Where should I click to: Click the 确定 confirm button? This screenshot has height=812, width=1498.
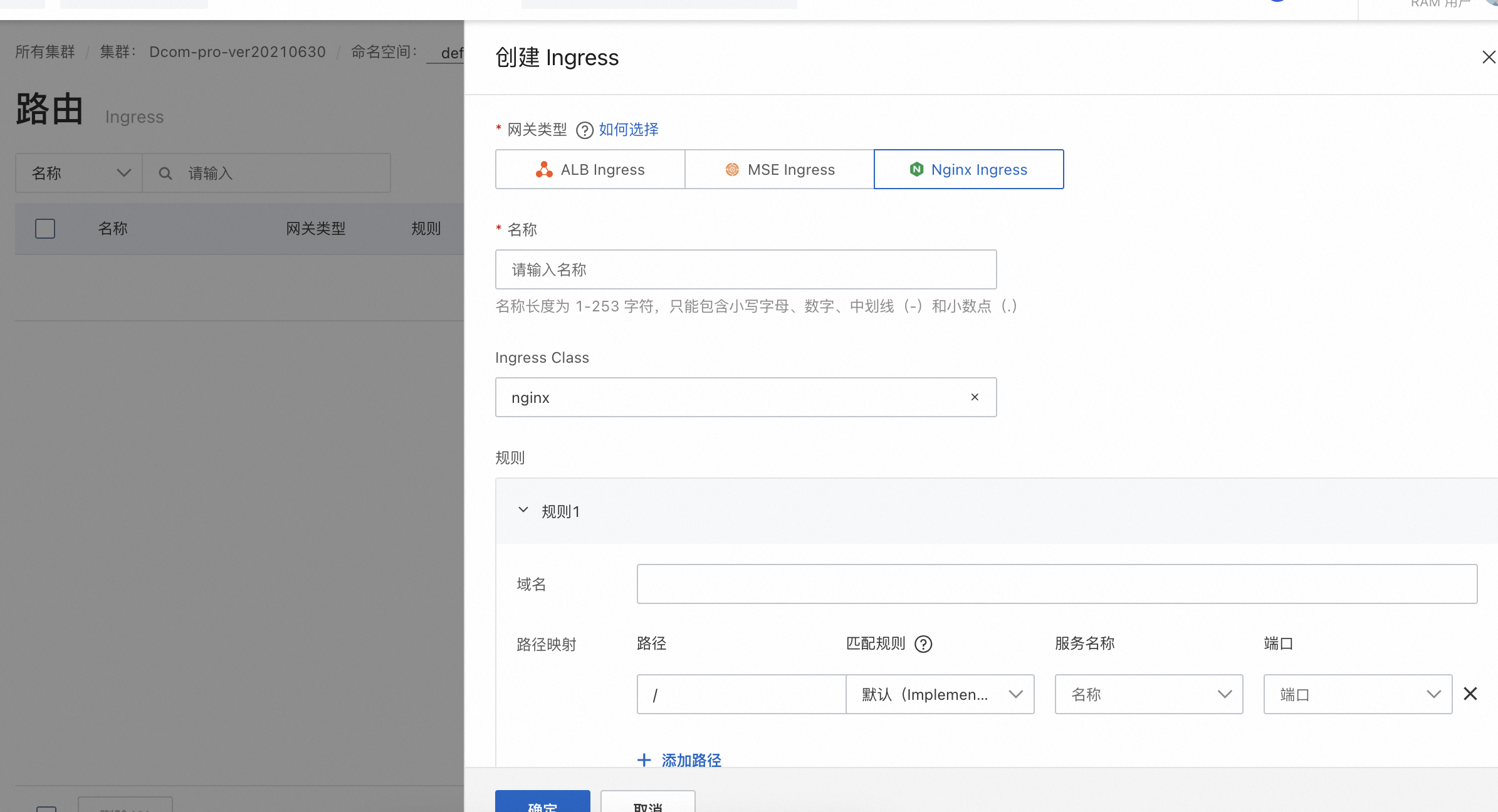coord(543,802)
